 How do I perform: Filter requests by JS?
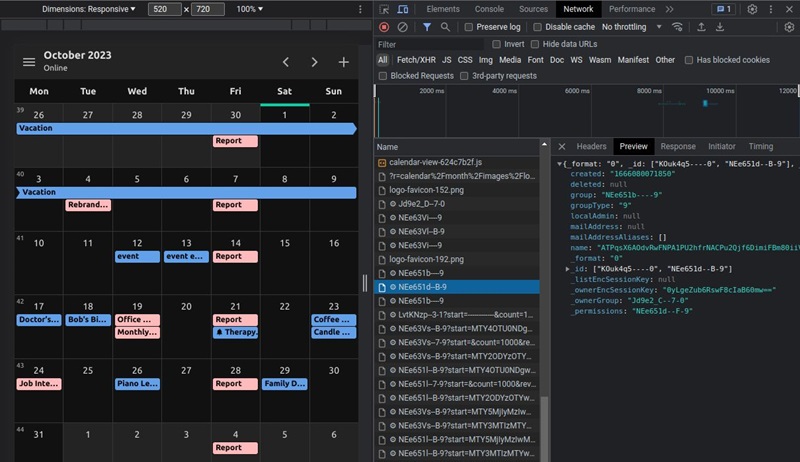[x=446, y=60]
